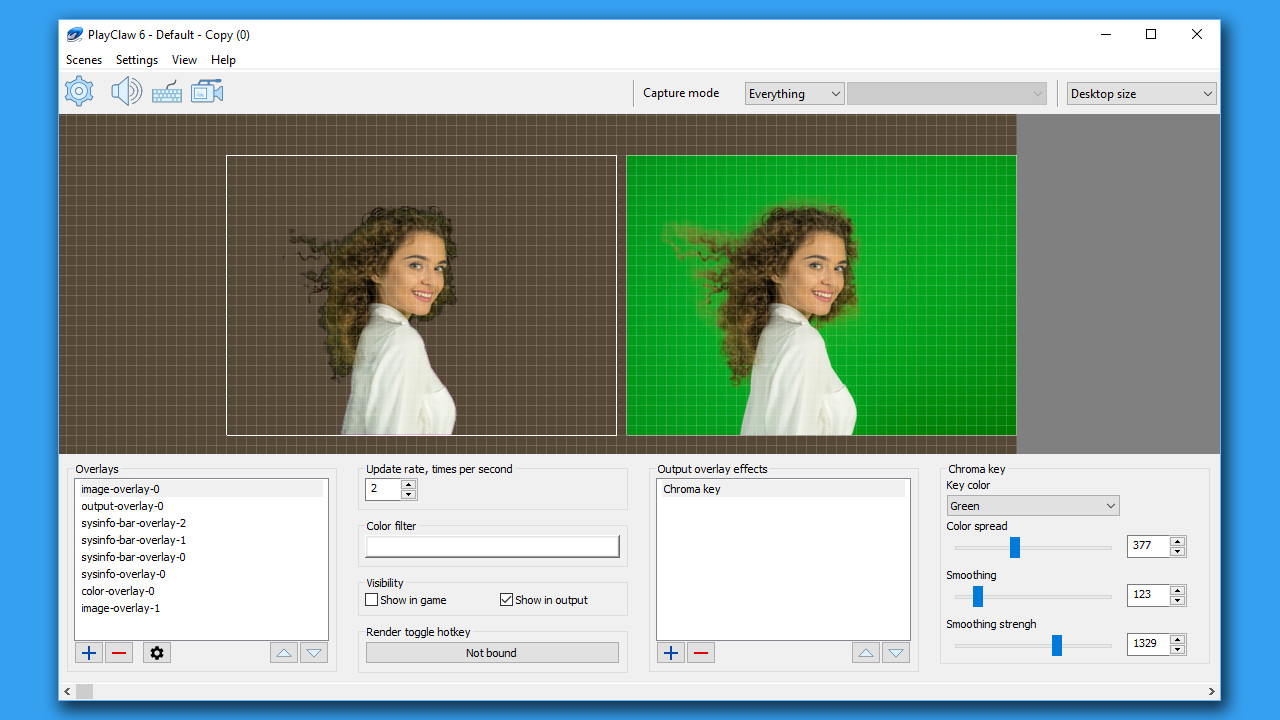Move the selected overlay up in the list
This screenshot has height=720, width=1280.
[x=283, y=652]
